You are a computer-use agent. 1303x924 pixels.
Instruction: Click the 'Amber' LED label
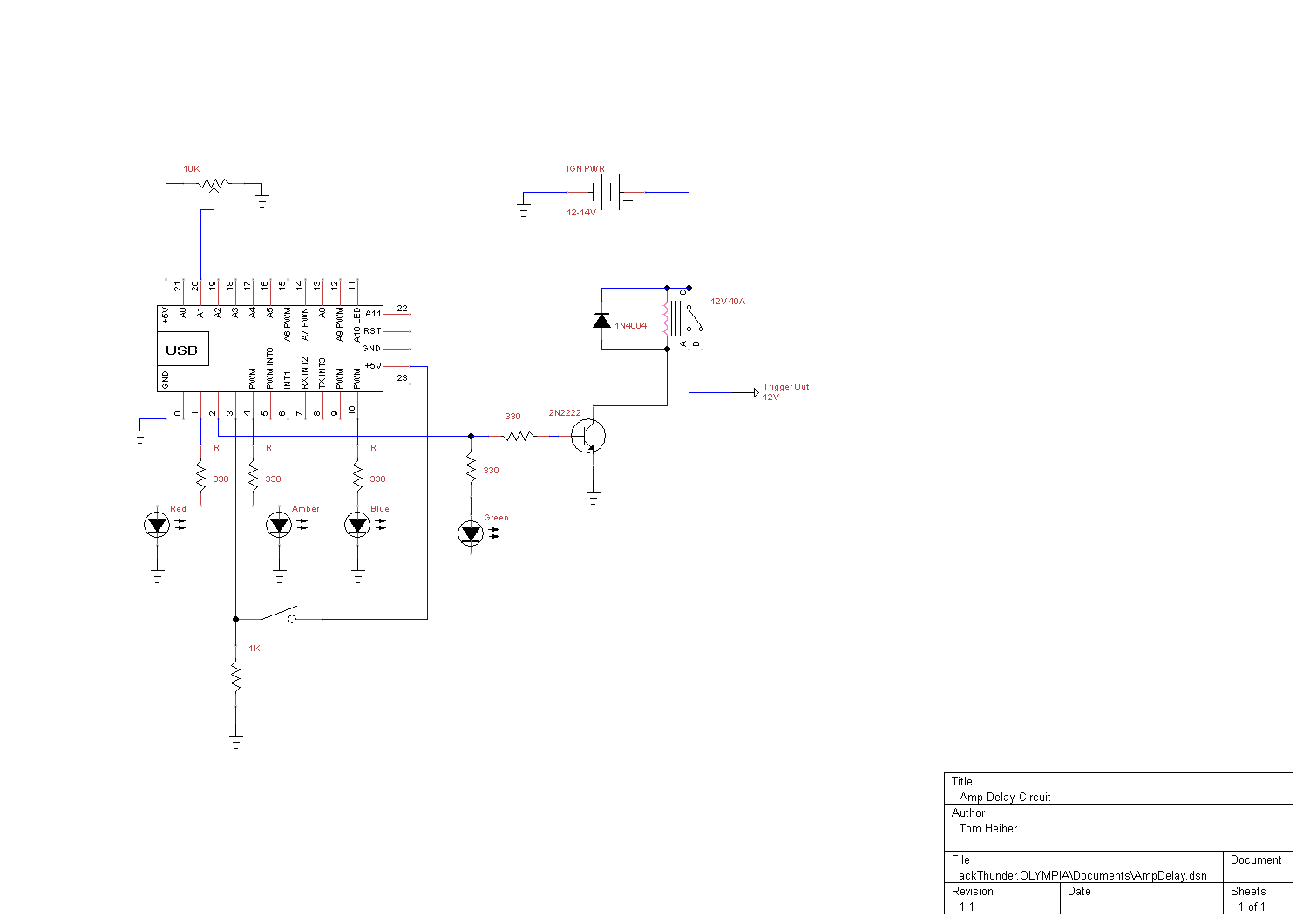tap(306, 509)
